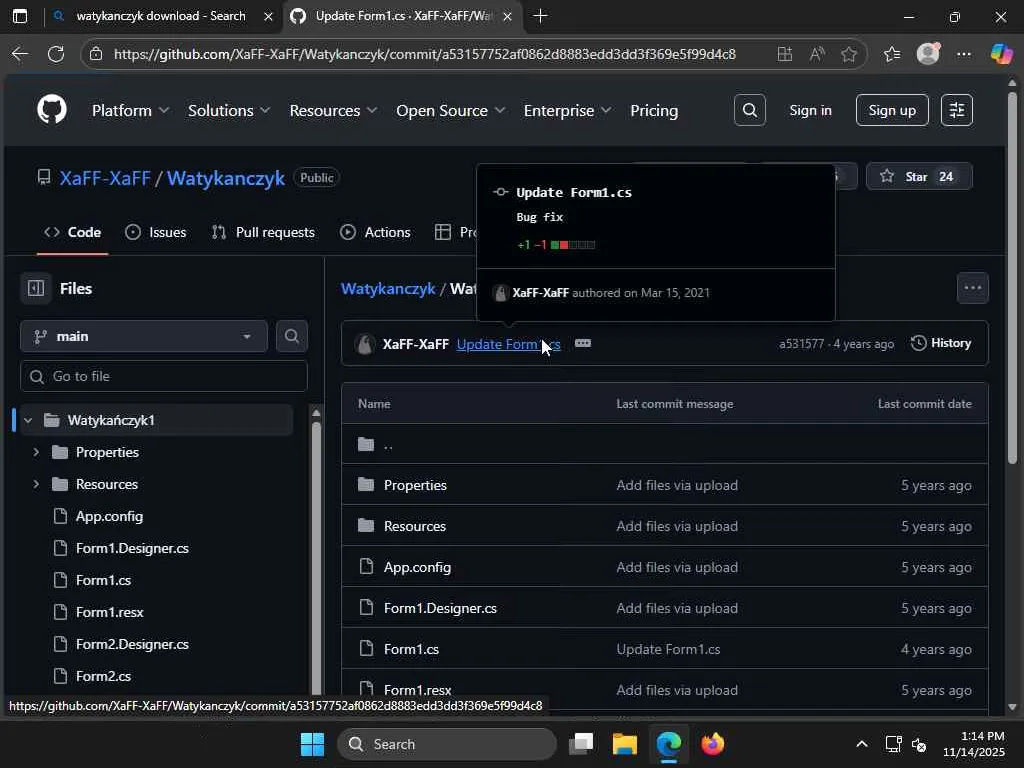
Task: Click the App.config file icon in file table
Action: pos(366,566)
